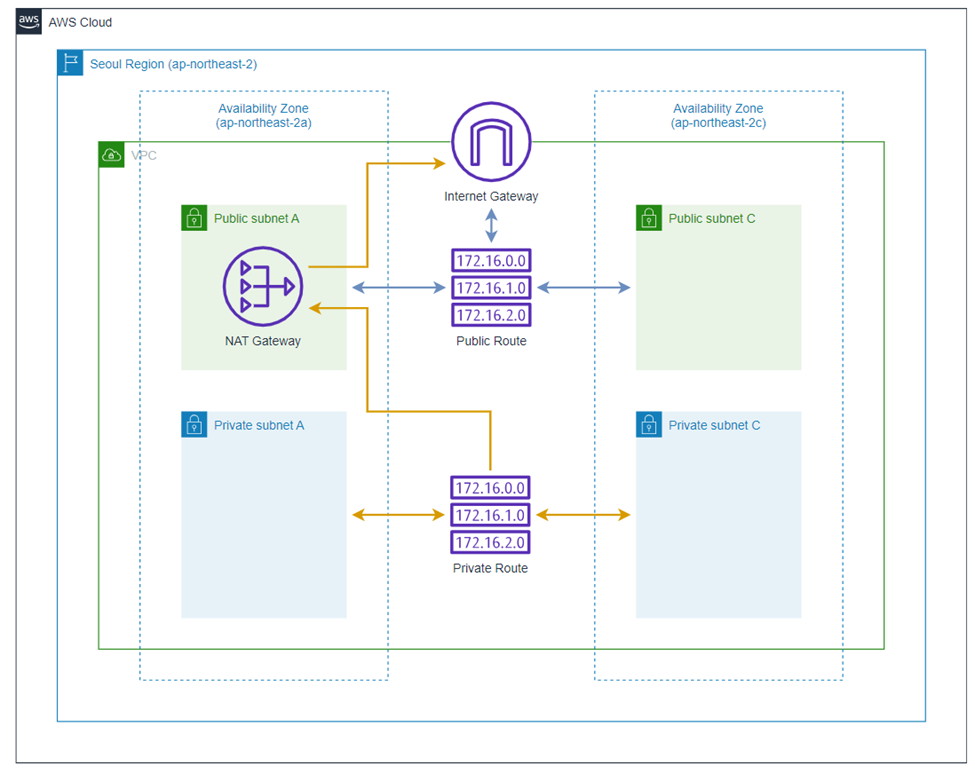Select the VPC cloud icon
The image size is (975, 774).
[110, 155]
